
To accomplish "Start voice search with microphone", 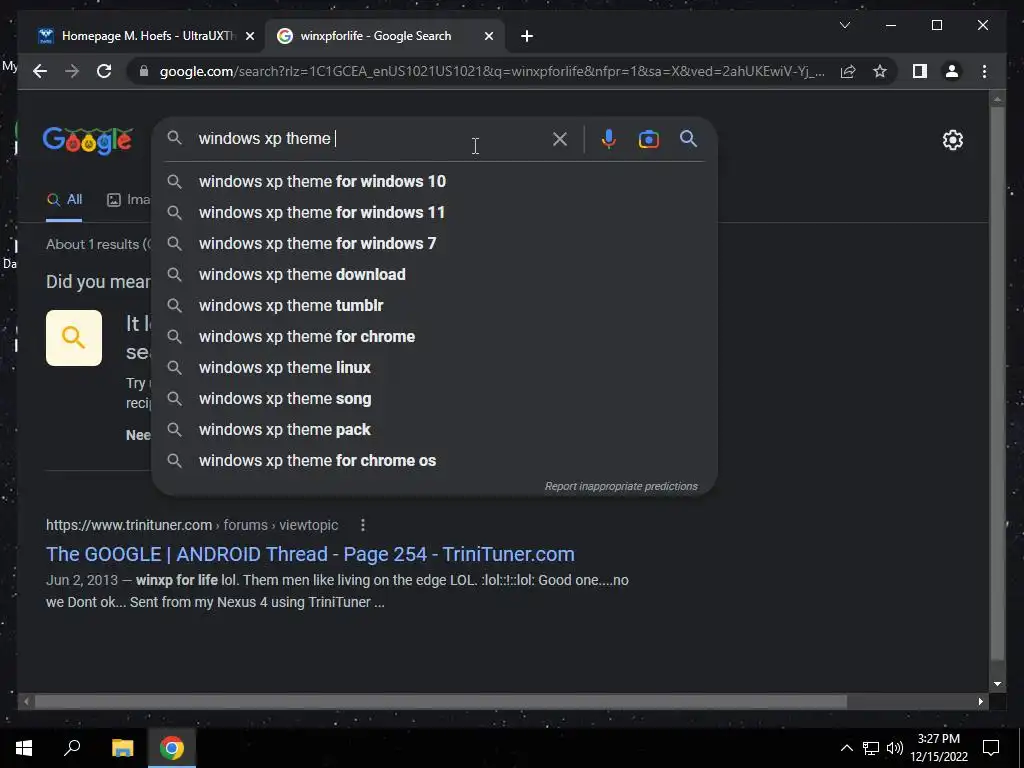I will tap(609, 139).
